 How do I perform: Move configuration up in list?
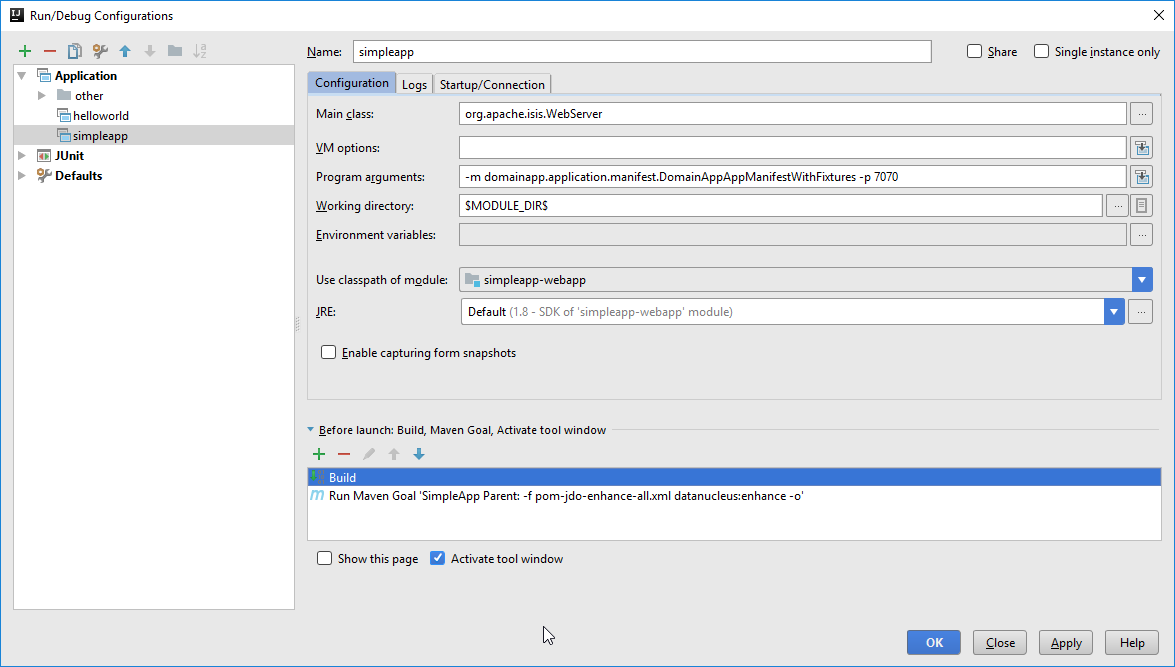[125, 51]
